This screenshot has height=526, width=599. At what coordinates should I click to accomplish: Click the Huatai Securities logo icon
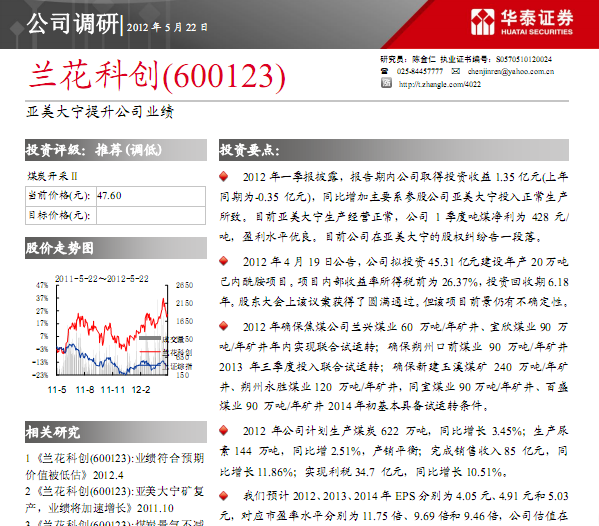[482, 22]
